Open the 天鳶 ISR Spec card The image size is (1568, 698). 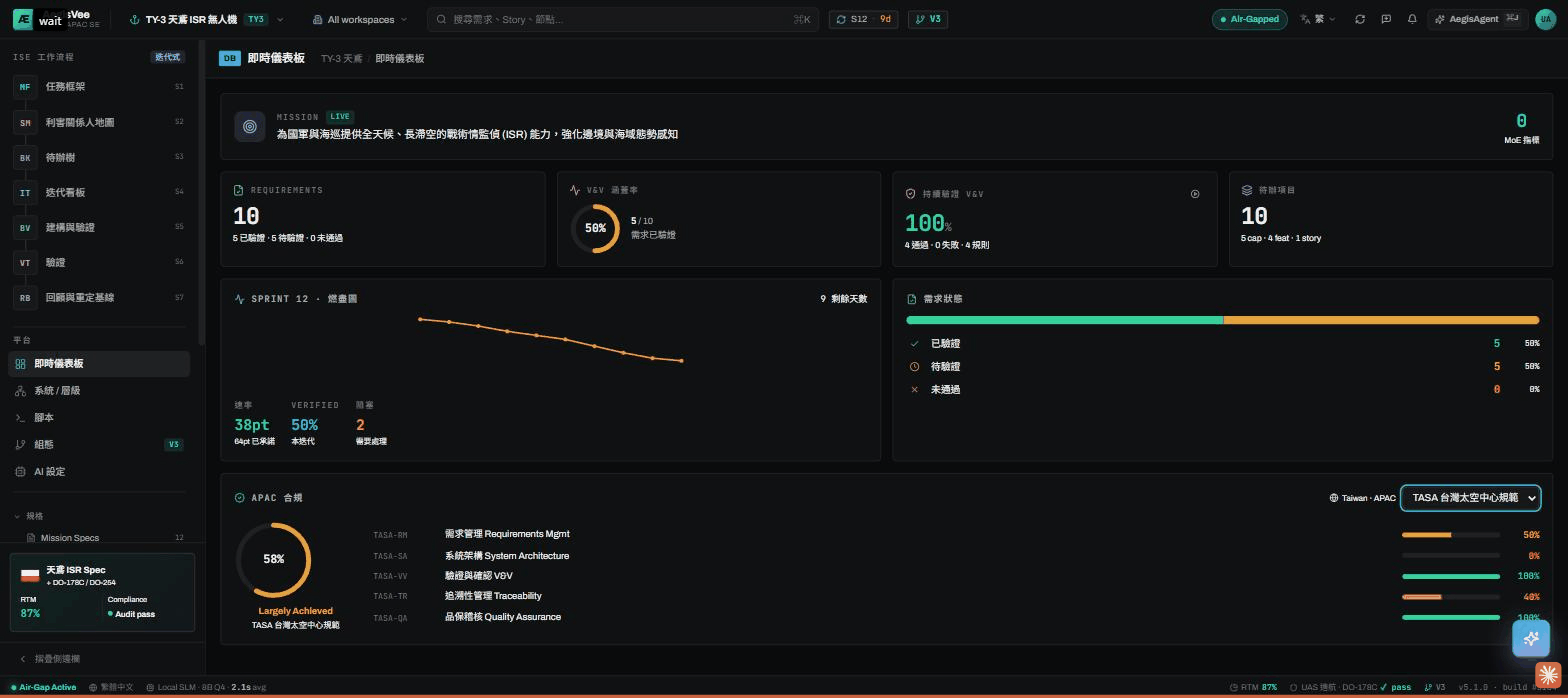(102, 592)
